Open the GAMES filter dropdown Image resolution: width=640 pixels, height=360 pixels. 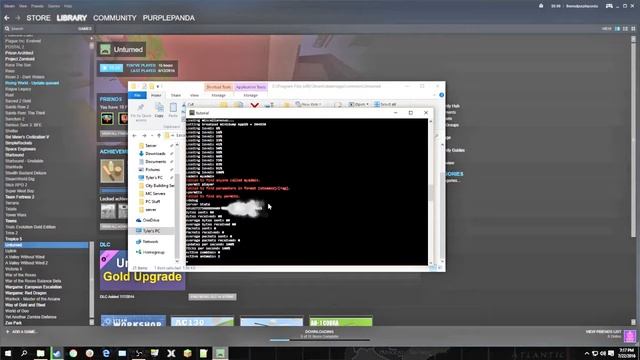click(84, 29)
